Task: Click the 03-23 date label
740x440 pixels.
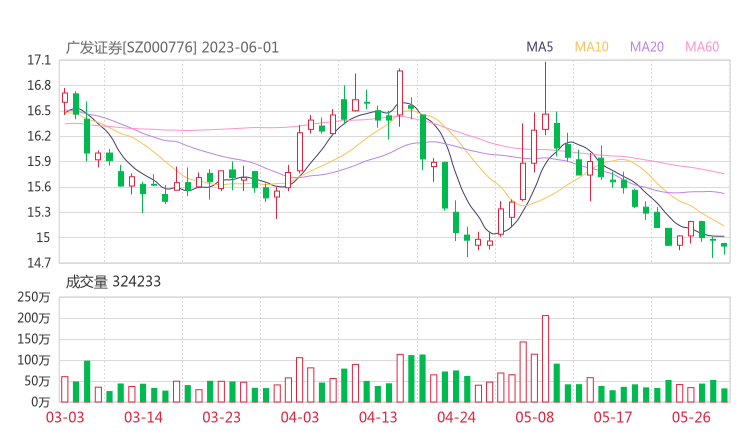Action: (222, 418)
